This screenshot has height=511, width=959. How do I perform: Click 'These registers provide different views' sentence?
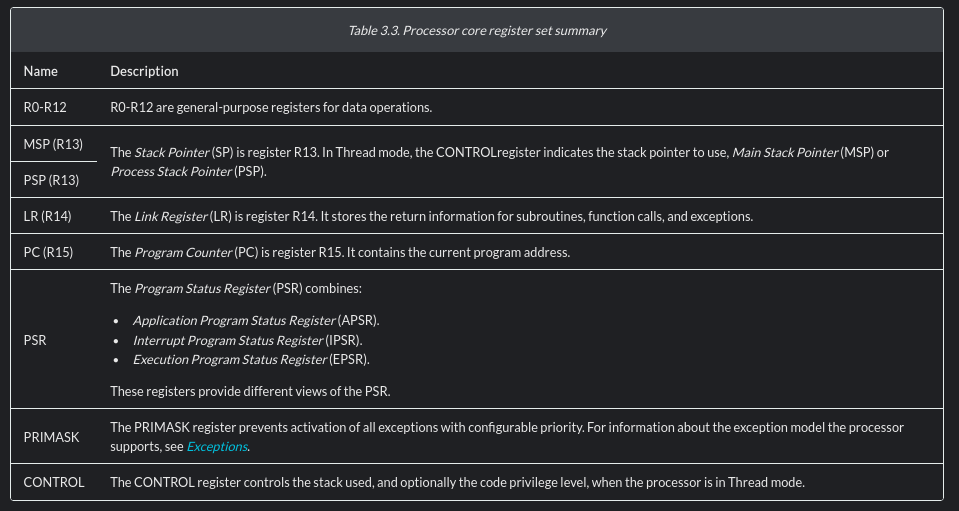250,391
